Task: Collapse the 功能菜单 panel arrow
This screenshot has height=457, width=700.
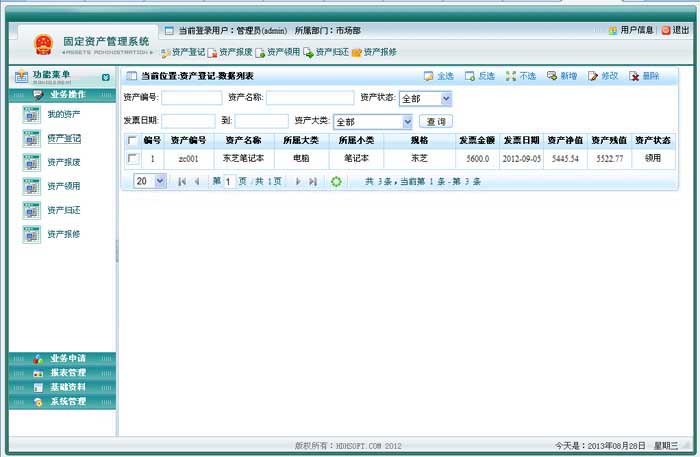Action: pyautogui.click(x=106, y=76)
